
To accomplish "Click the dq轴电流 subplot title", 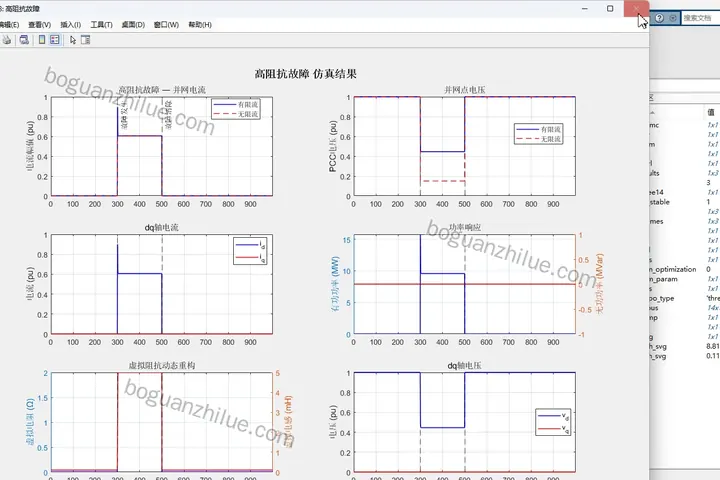I will click(162, 227).
